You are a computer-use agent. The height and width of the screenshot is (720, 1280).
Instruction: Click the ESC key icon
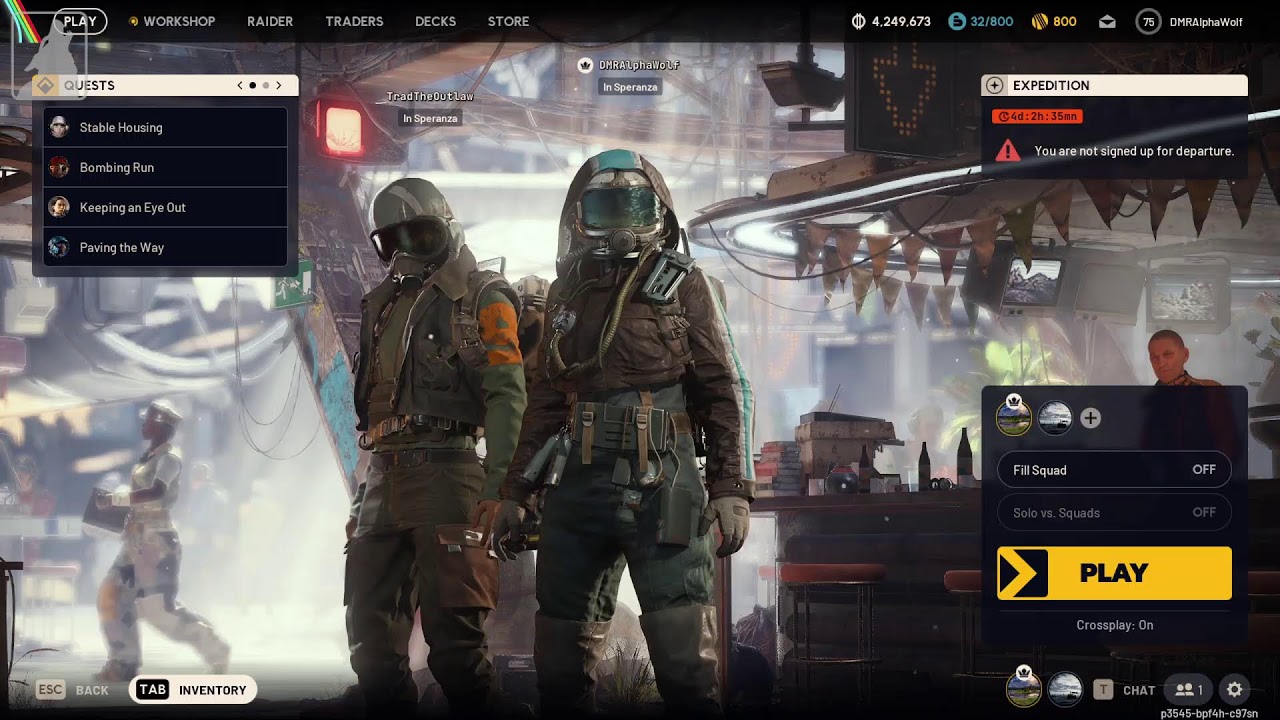pos(51,690)
